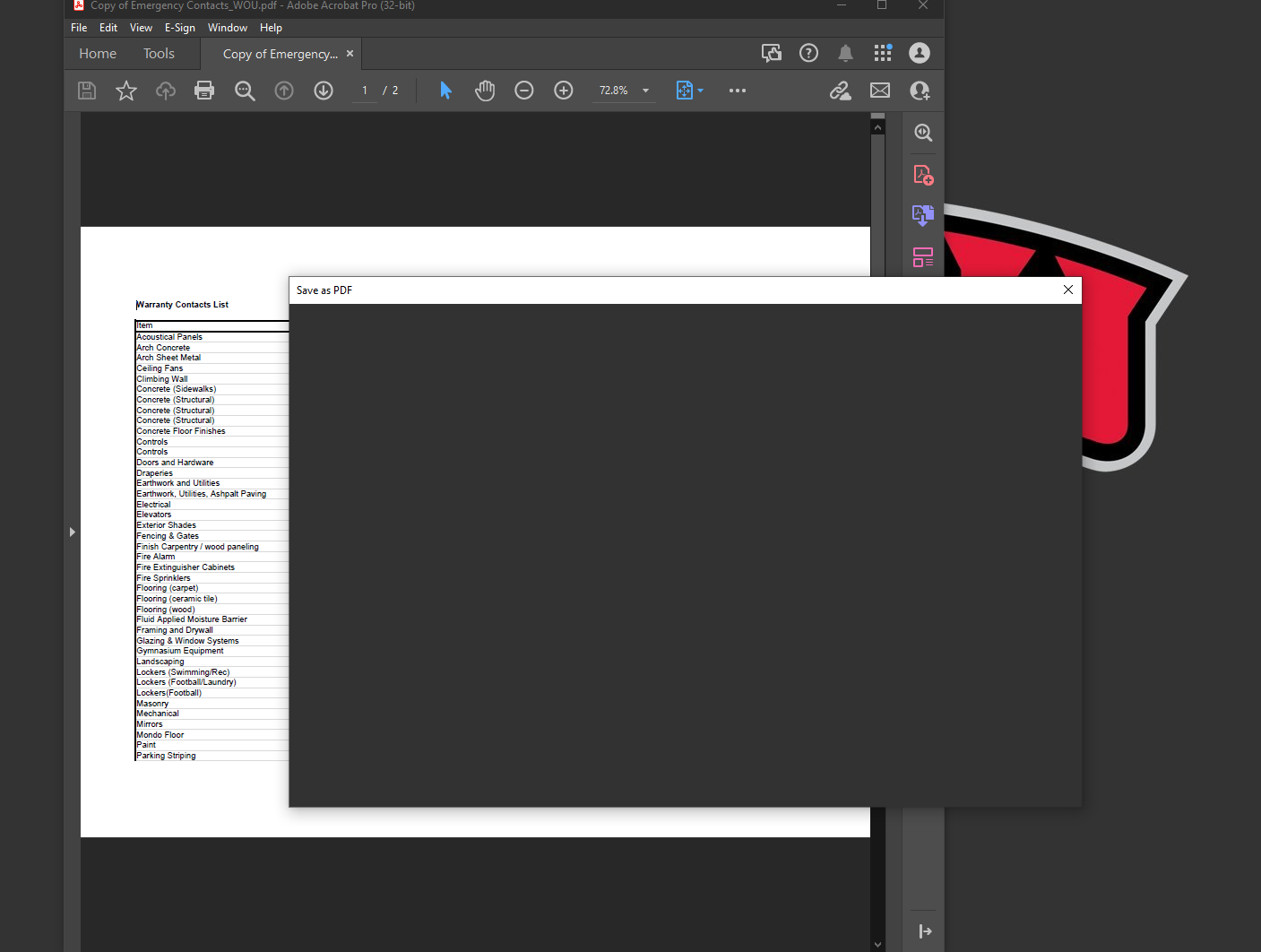Click the Lockers (Swimming/Rec) row
Image resolution: width=1261 pixels, height=952 pixels.
(212, 672)
